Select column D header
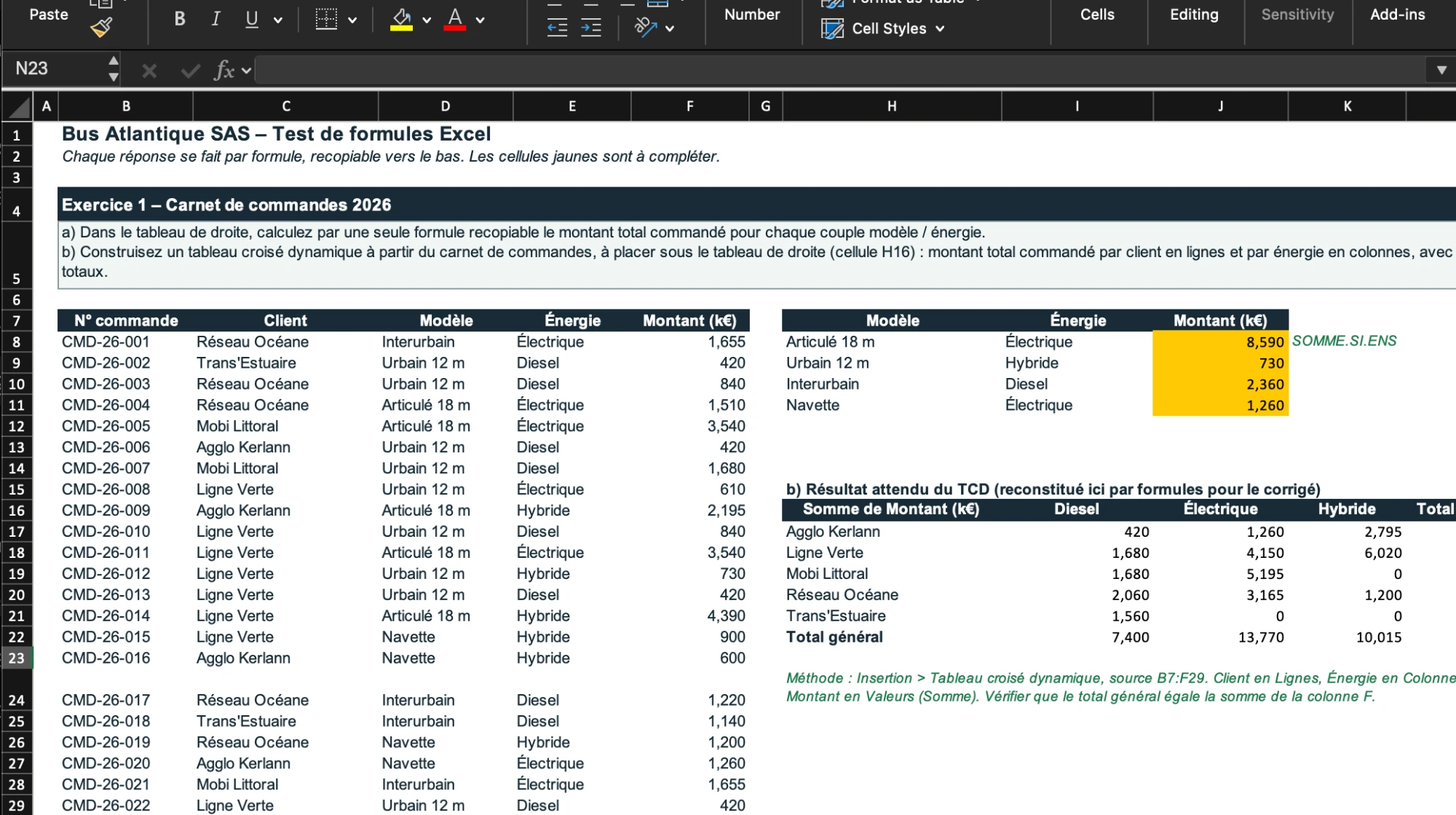Screen dimensions: 1456x815 pyautogui.click(x=446, y=106)
